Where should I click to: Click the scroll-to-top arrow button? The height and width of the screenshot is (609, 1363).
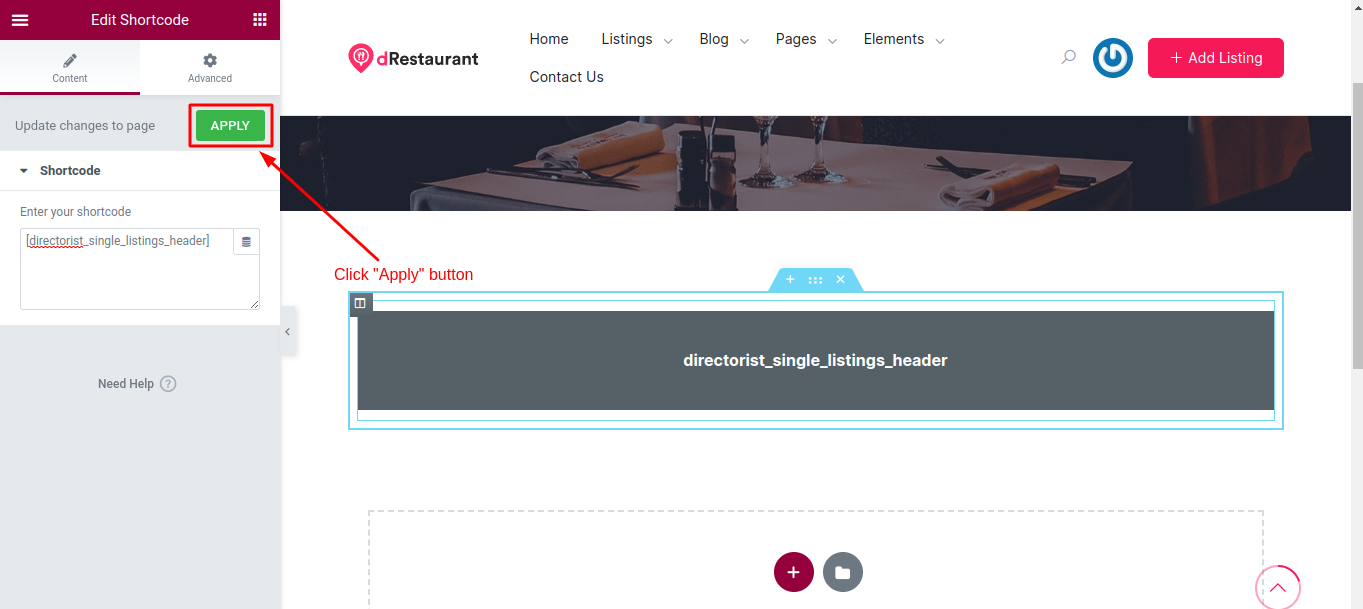pos(1278,588)
